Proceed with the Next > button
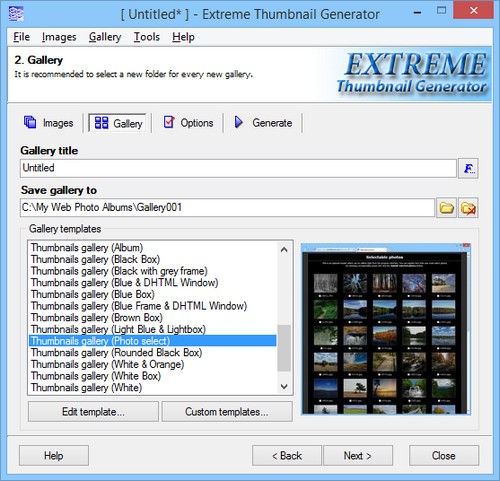The image size is (500, 481). (358, 455)
